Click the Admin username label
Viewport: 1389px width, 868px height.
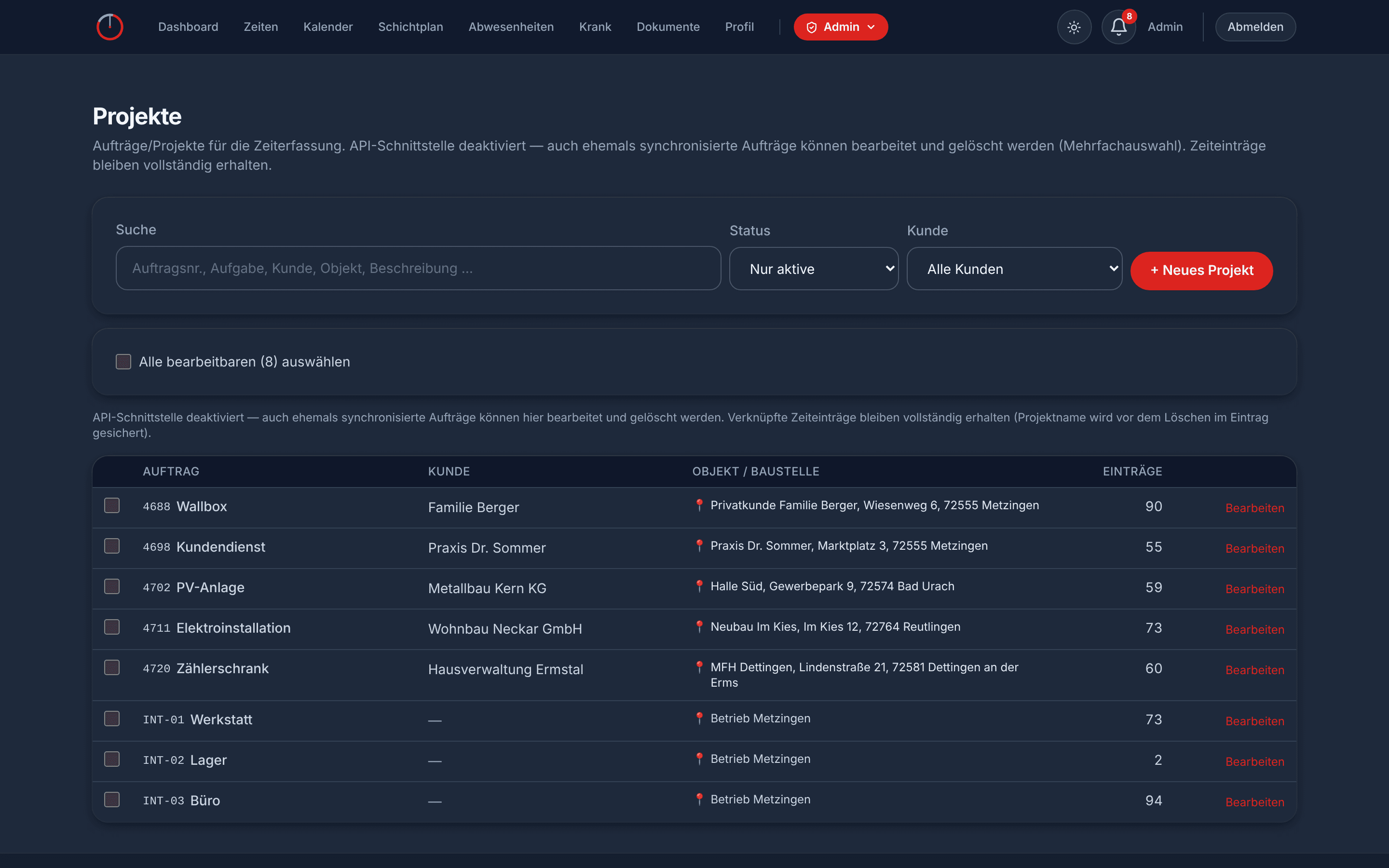click(1165, 27)
